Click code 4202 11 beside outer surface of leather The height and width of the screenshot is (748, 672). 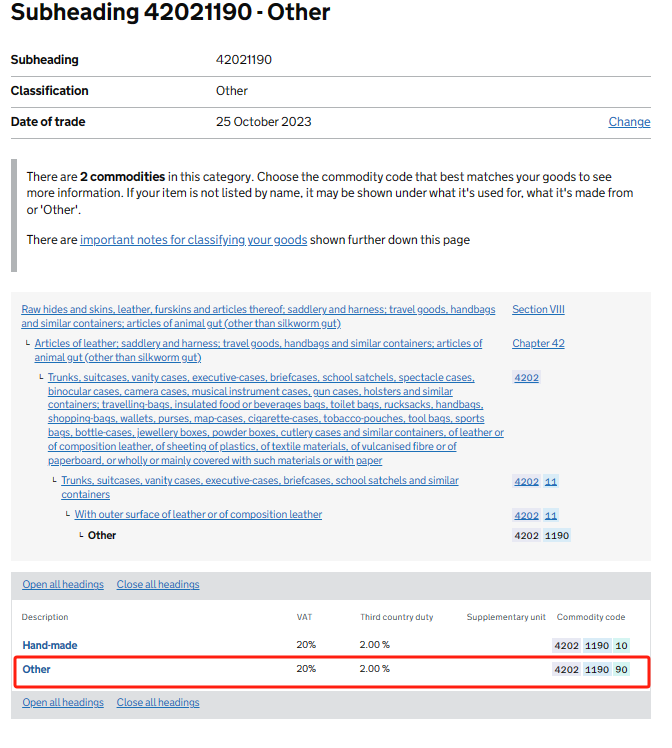tap(535, 516)
